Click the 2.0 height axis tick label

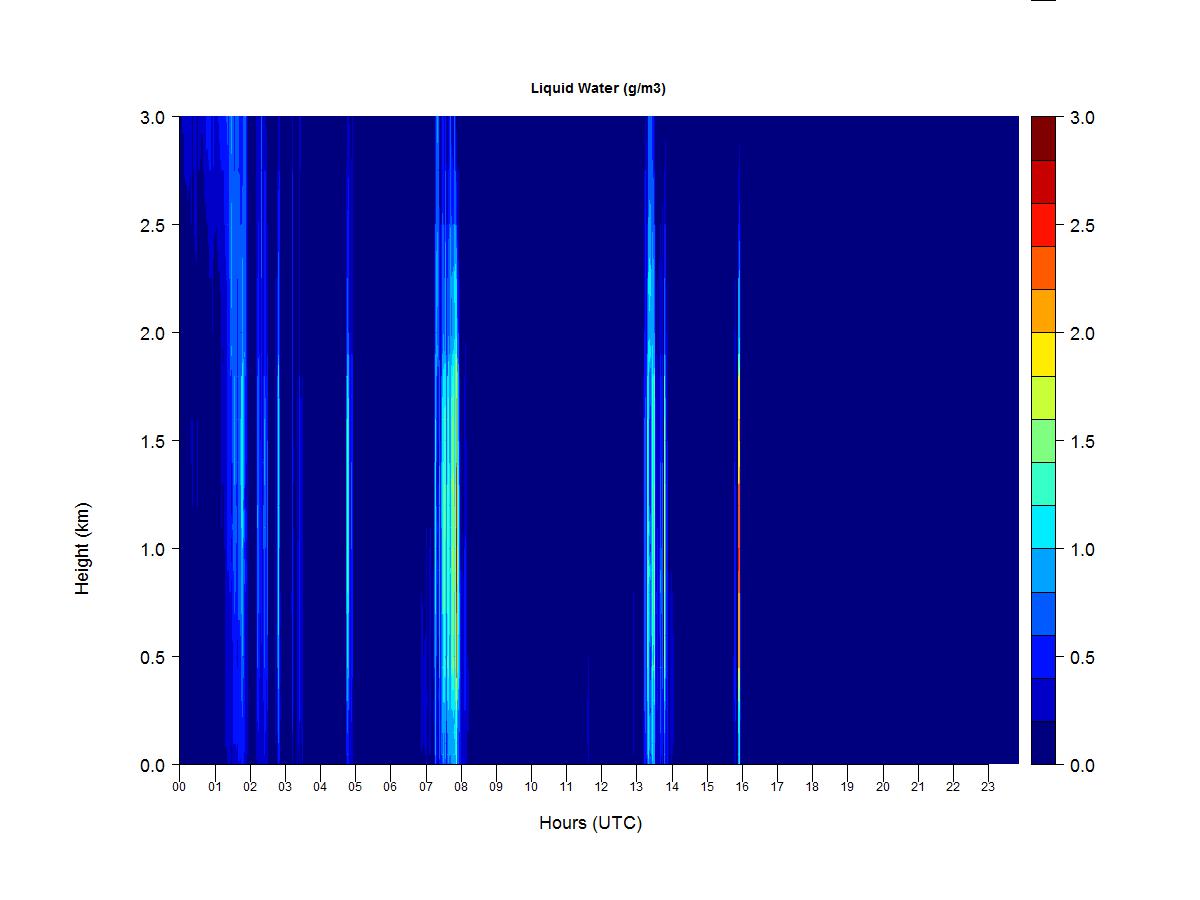(x=152, y=333)
